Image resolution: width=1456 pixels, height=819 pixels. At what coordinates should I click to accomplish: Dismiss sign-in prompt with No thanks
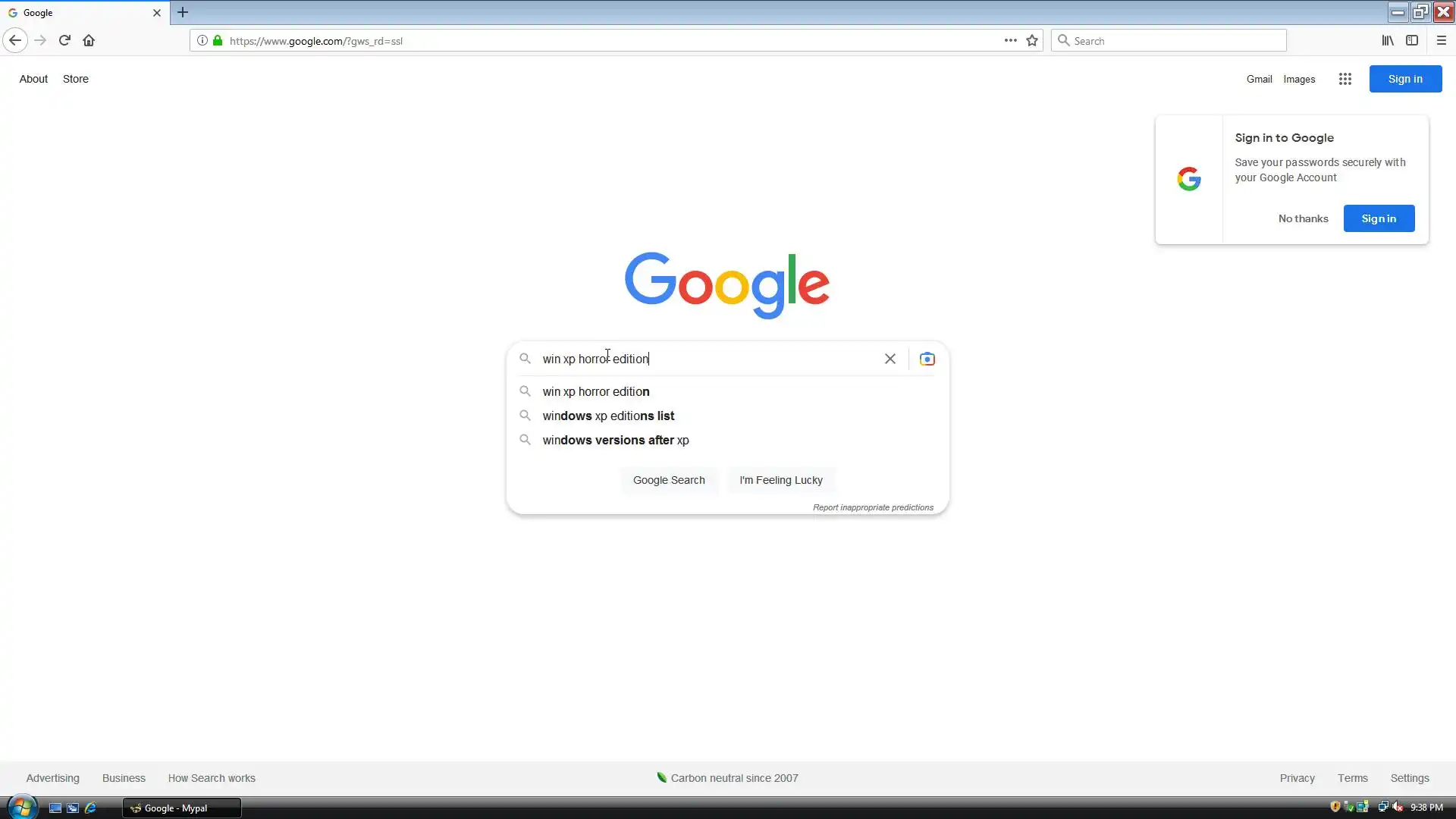click(x=1303, y=218)
